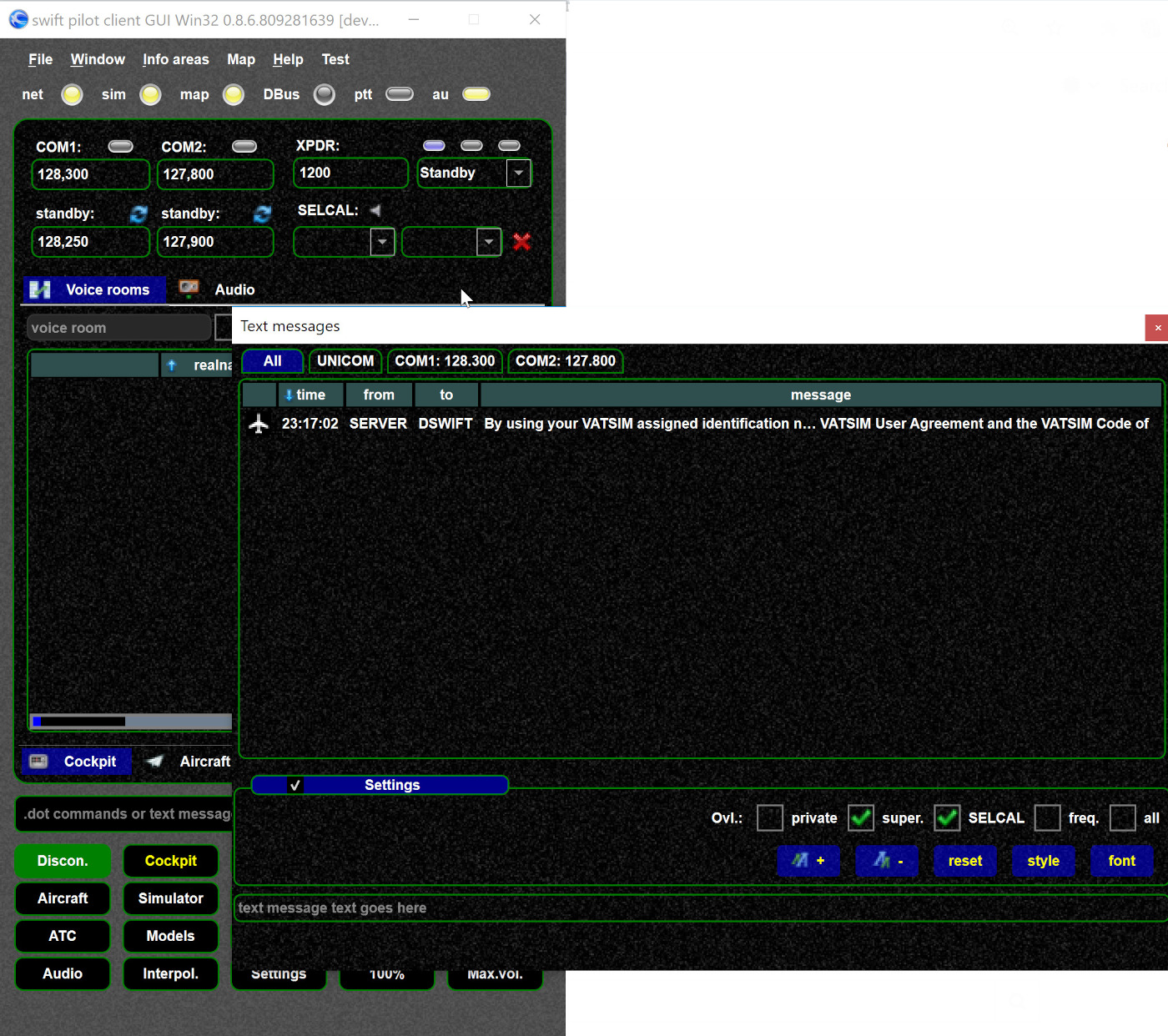Select the All messages tab
The width and height of the screenshot is (1168, 1036).
(272, 361)
